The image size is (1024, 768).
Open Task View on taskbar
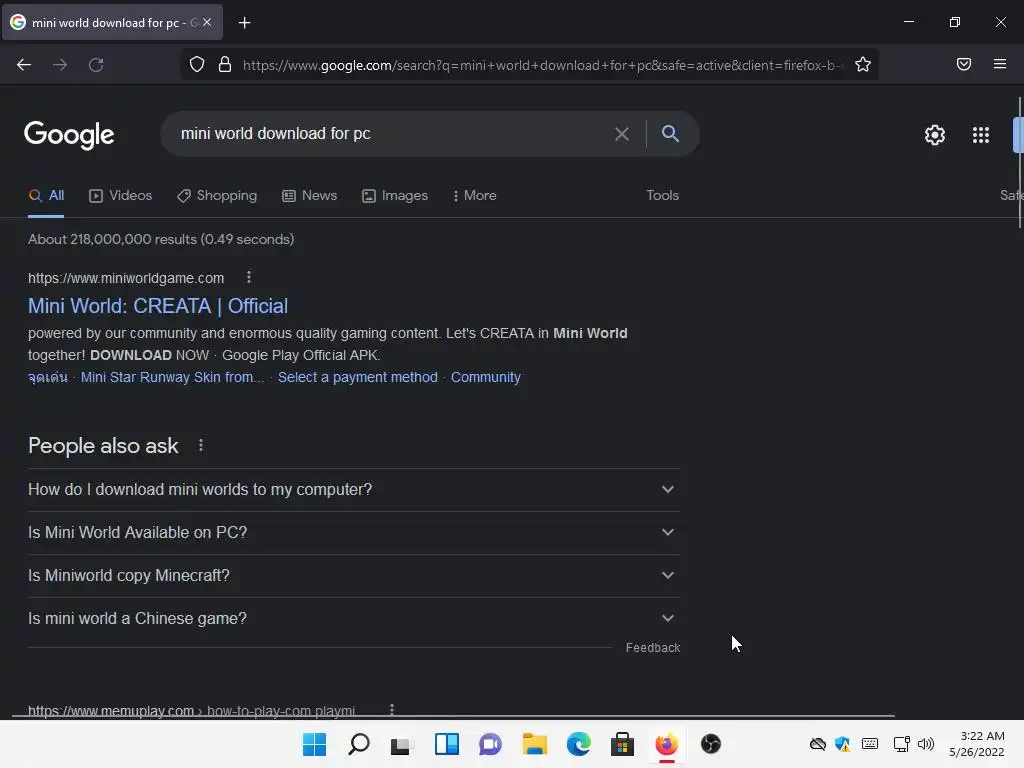(x=402, y=744)
